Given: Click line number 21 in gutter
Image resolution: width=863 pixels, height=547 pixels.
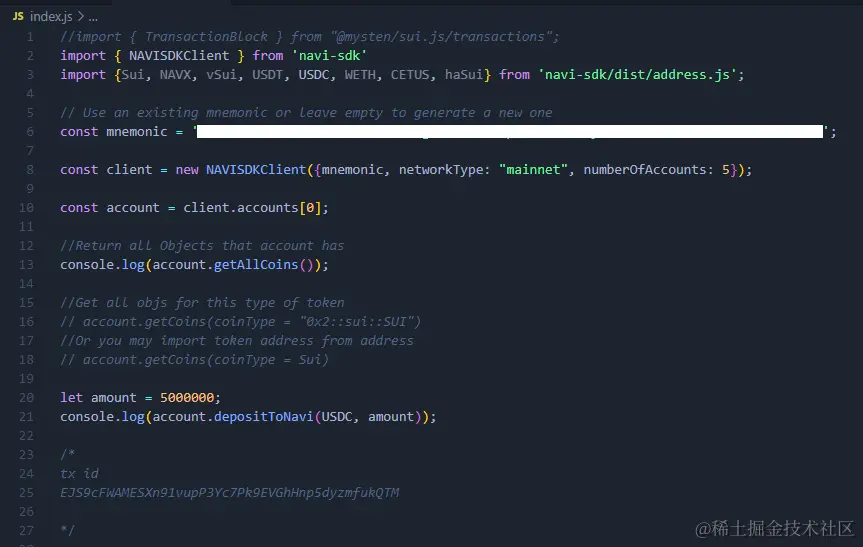Looking at the screenshot, I should [26, 417].
